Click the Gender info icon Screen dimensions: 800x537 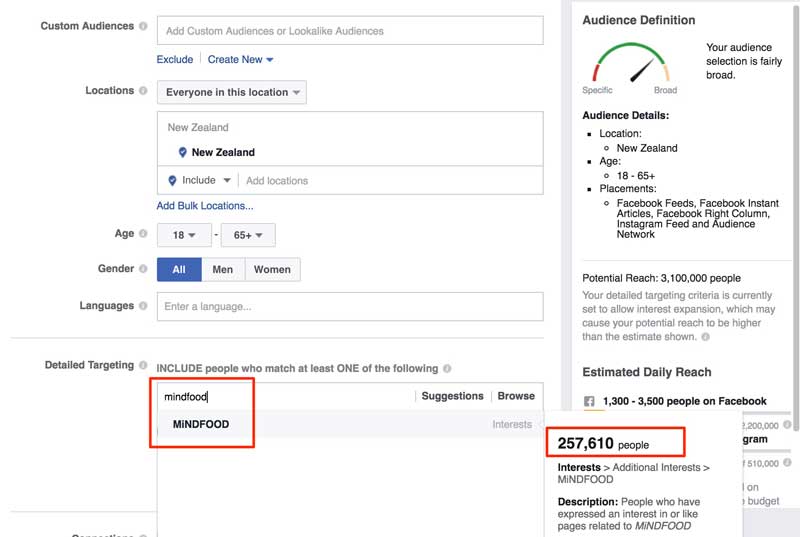(143, 268)
